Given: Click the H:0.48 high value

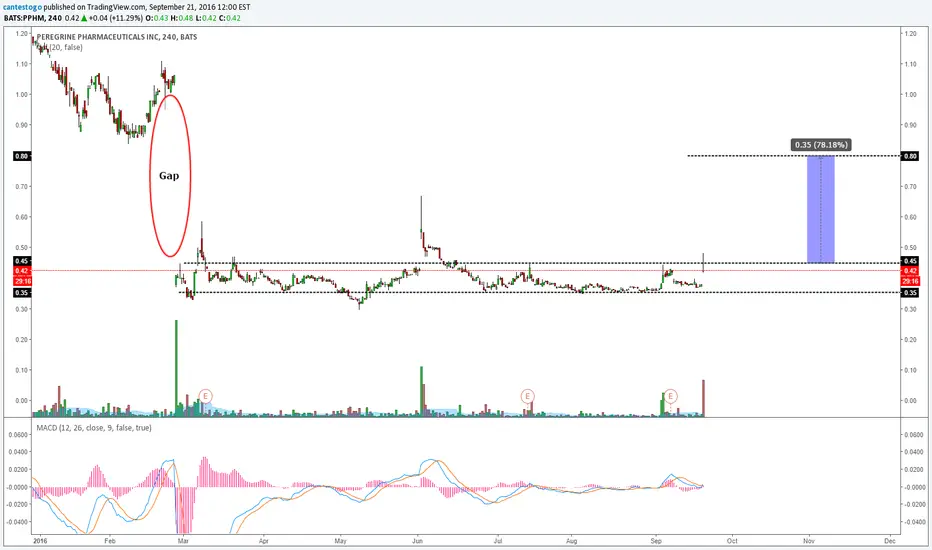Looking at the screenshot, I should [182, 18].
